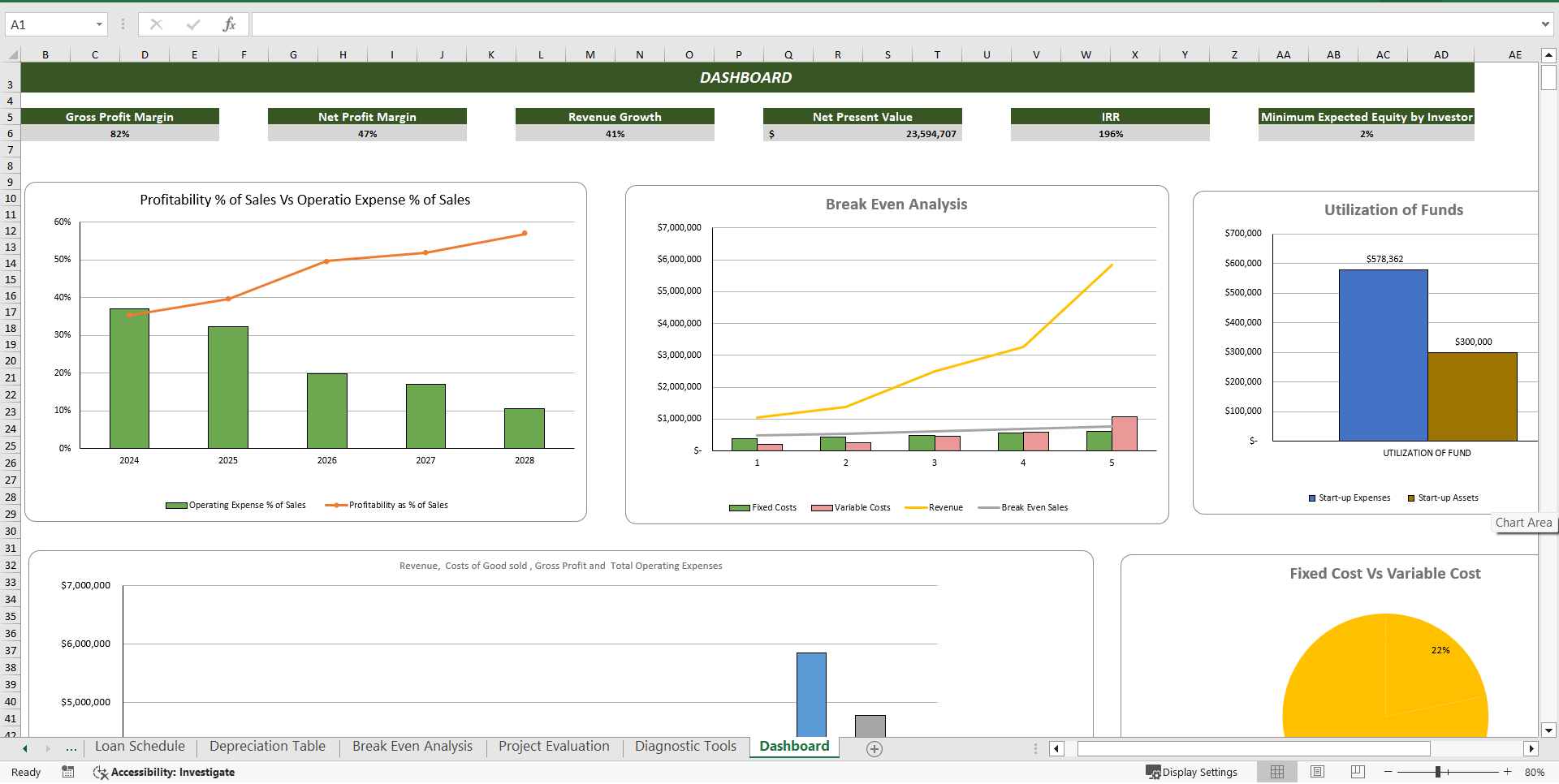Screen dimensions: 1559x784
Task: Click the IRR 196% value cell
Action: 1110,134
